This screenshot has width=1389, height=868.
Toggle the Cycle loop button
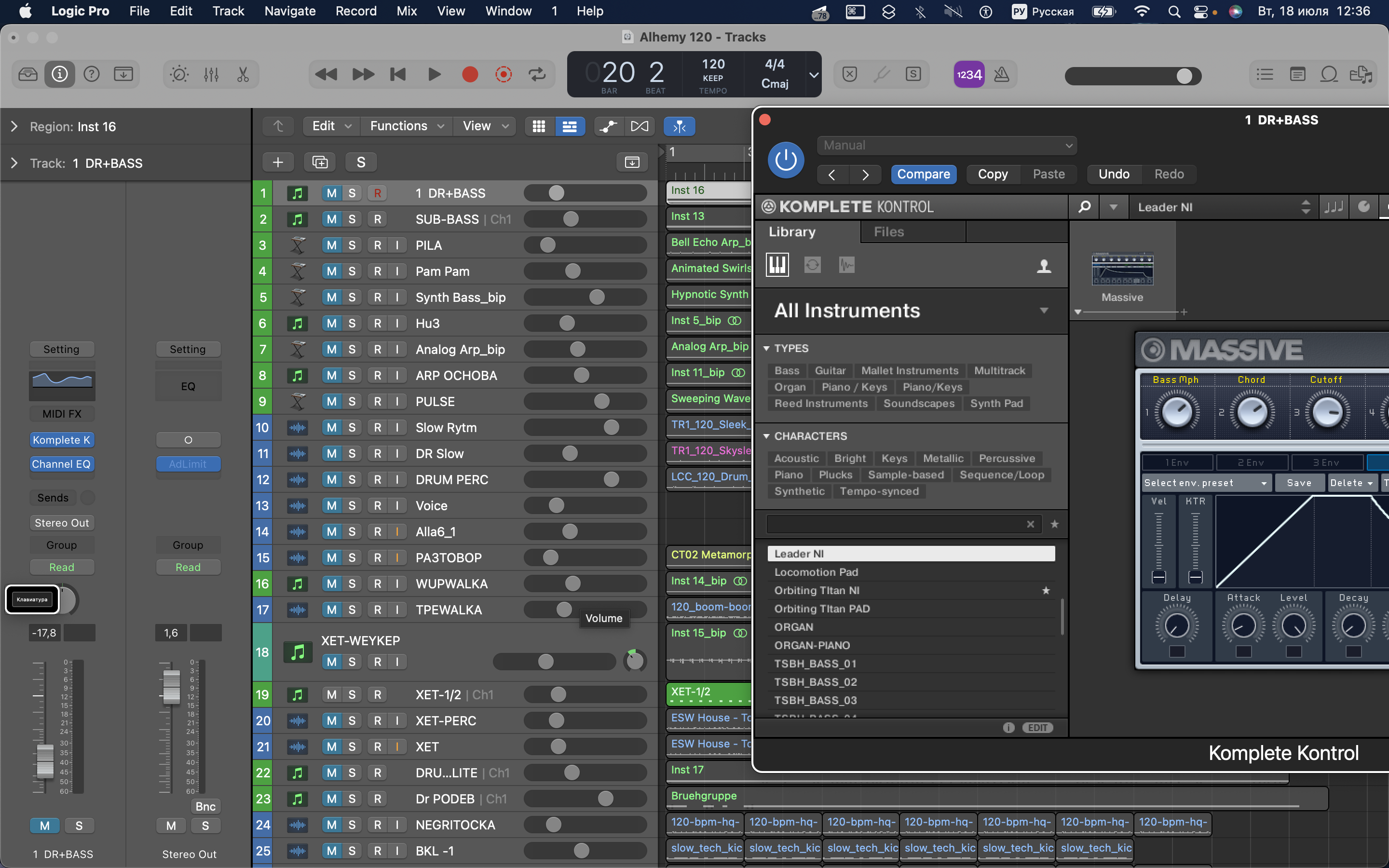537,75
